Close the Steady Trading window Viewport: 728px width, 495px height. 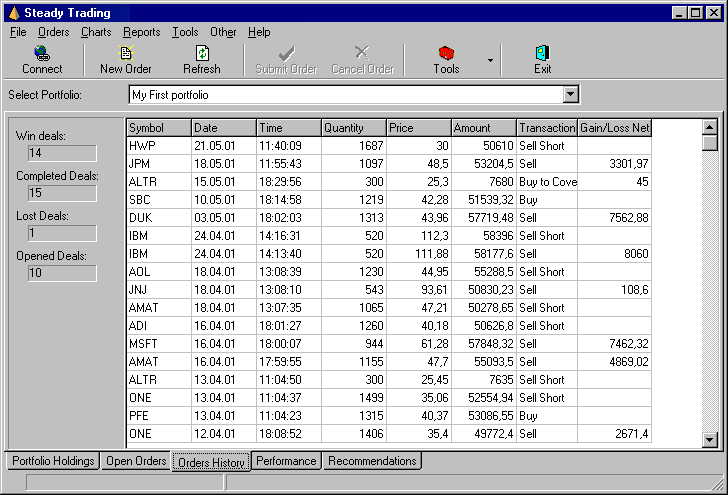click(714, 13)
